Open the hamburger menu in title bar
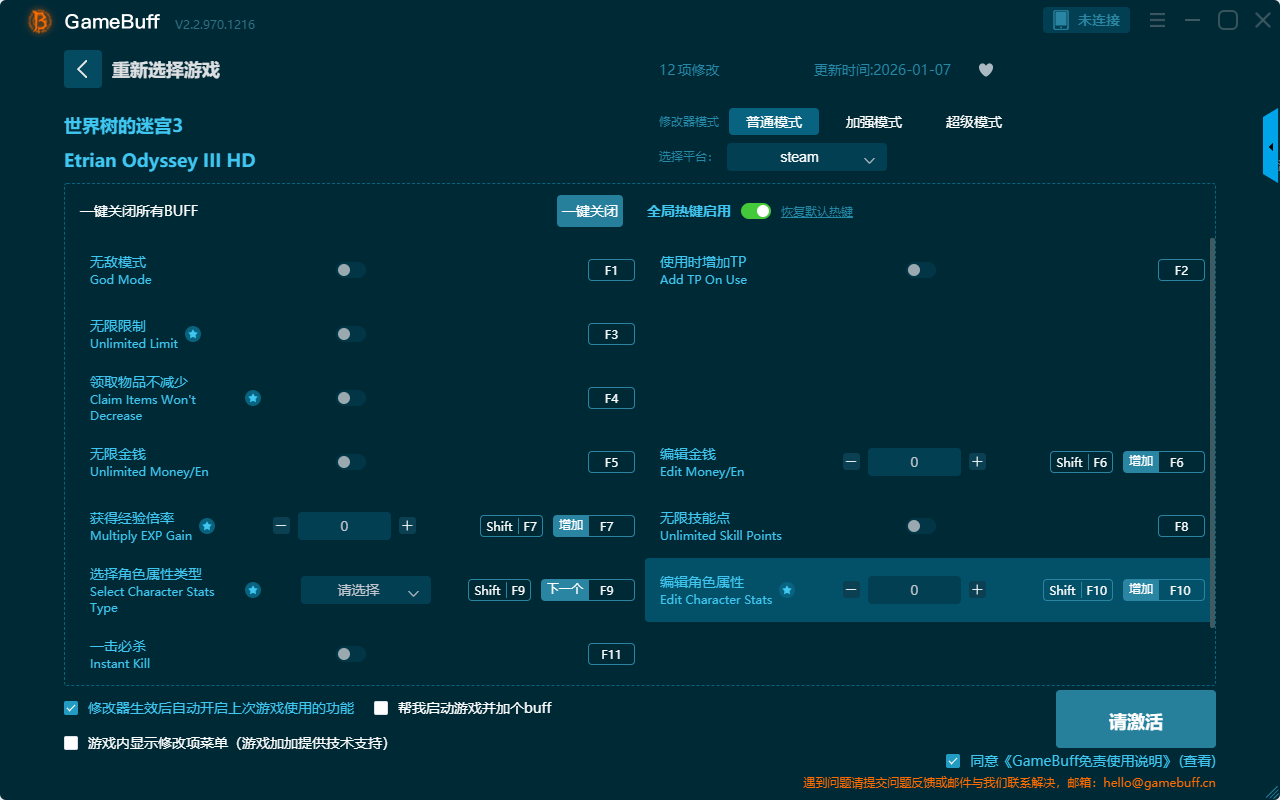The image size is (1280, 800). tap(1157, 21)
